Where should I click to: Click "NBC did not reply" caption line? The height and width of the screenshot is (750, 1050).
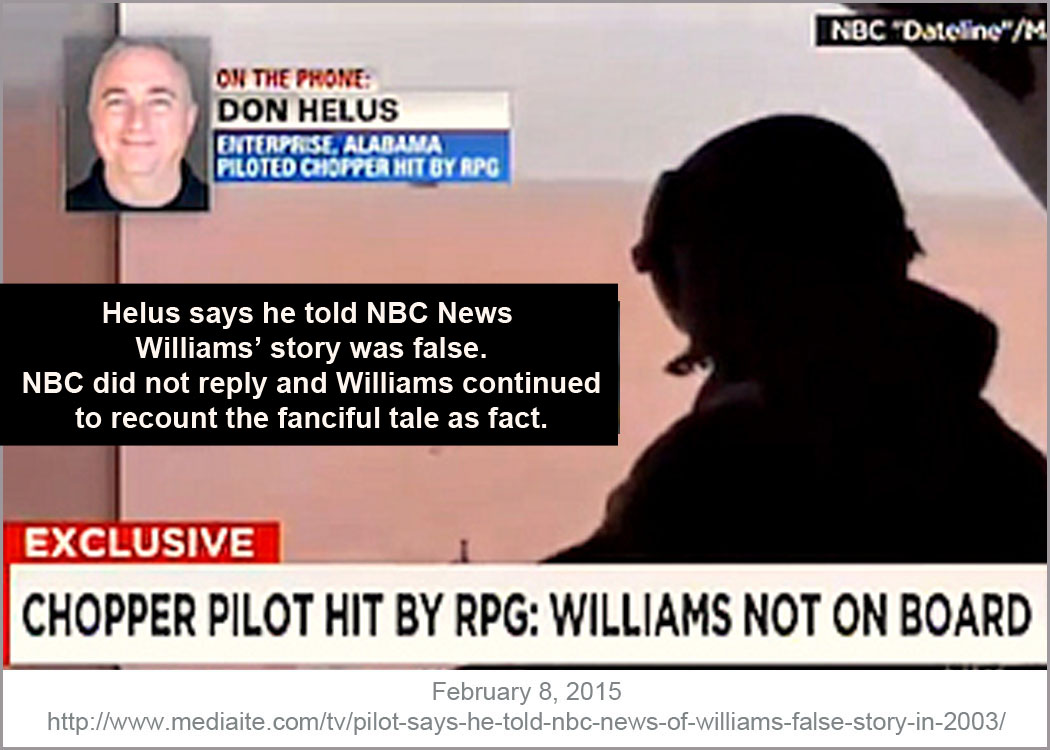tap(311, 383)
